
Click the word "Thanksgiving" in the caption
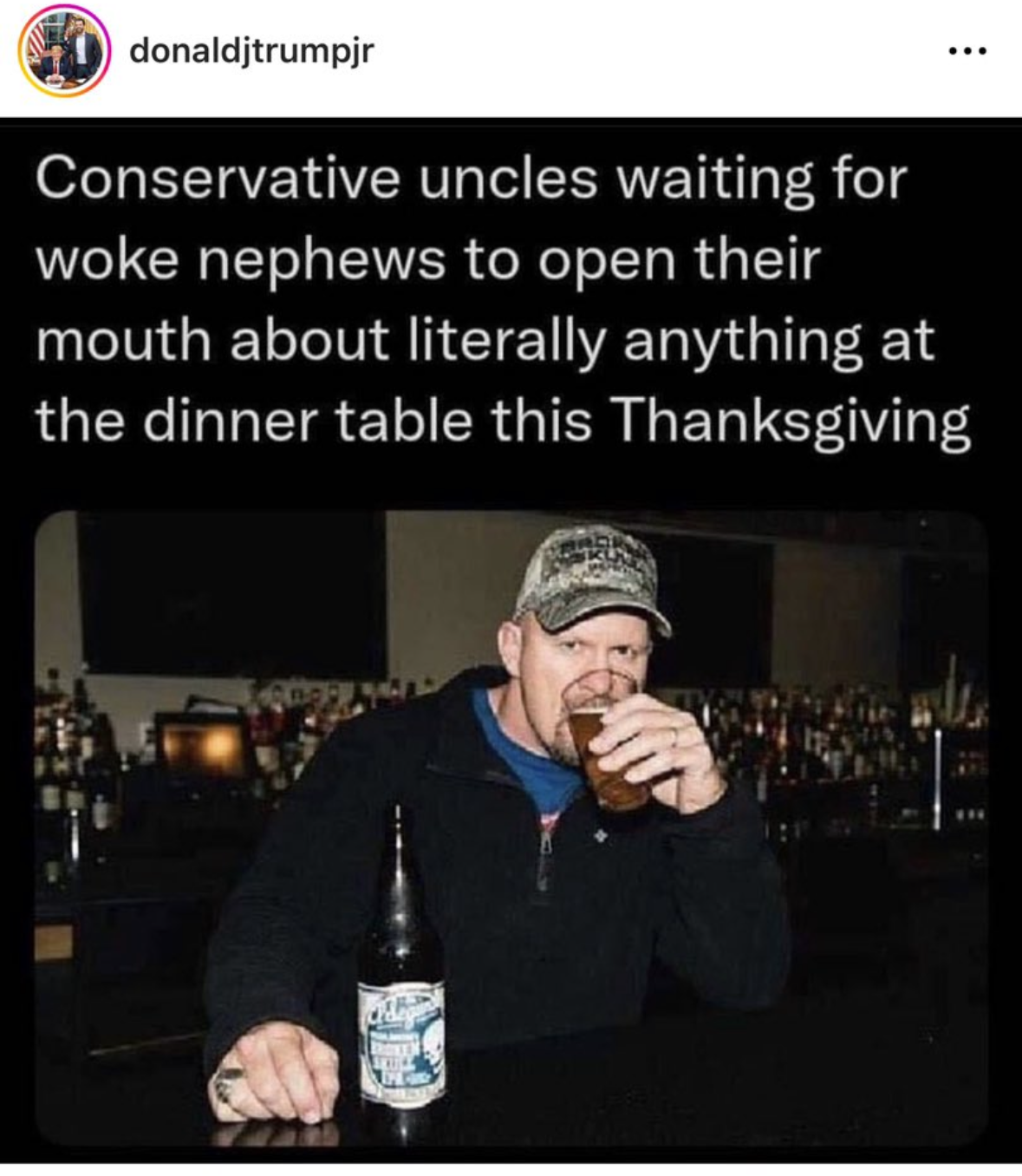pyautogui.click(x=791, y=421)
